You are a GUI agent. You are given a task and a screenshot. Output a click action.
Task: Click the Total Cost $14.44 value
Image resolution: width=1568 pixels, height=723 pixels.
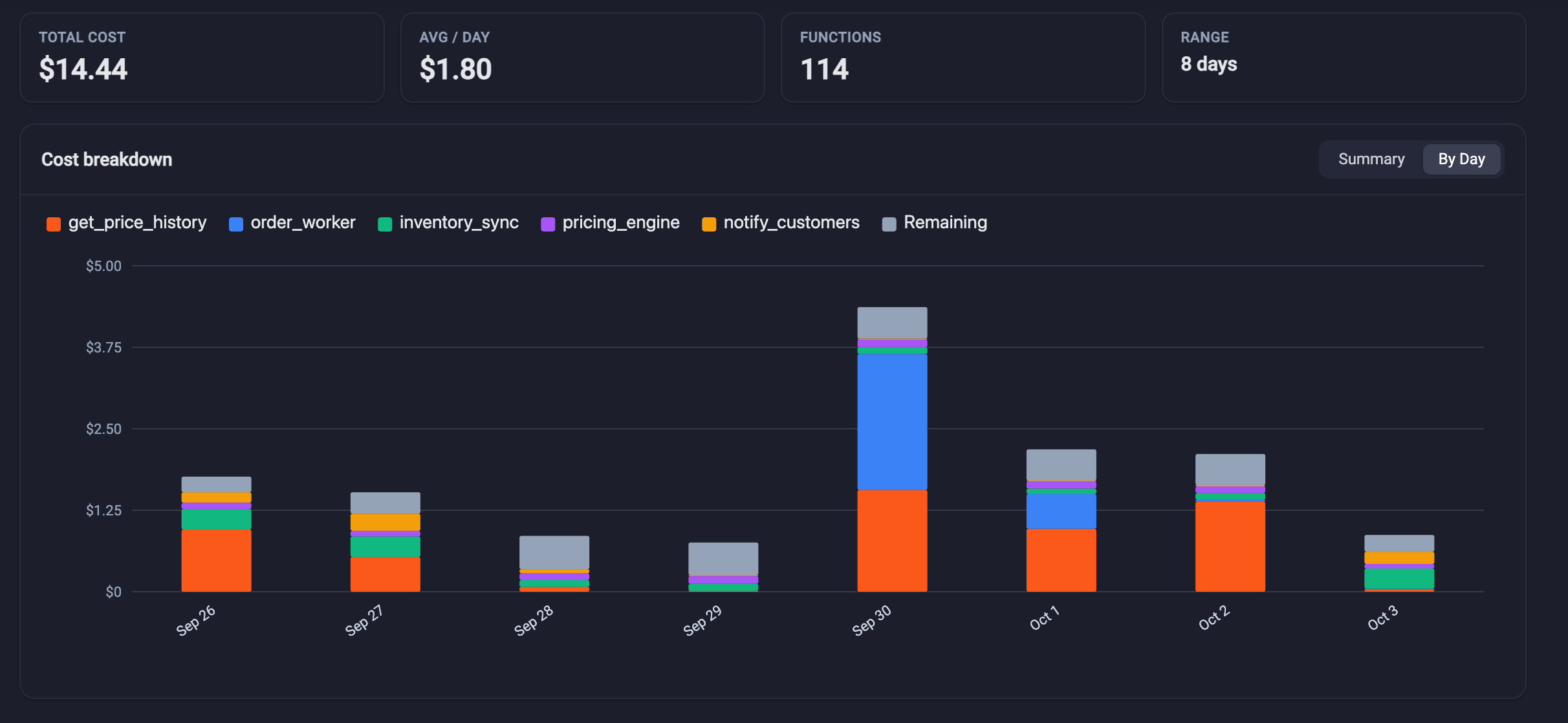point(83,69)
